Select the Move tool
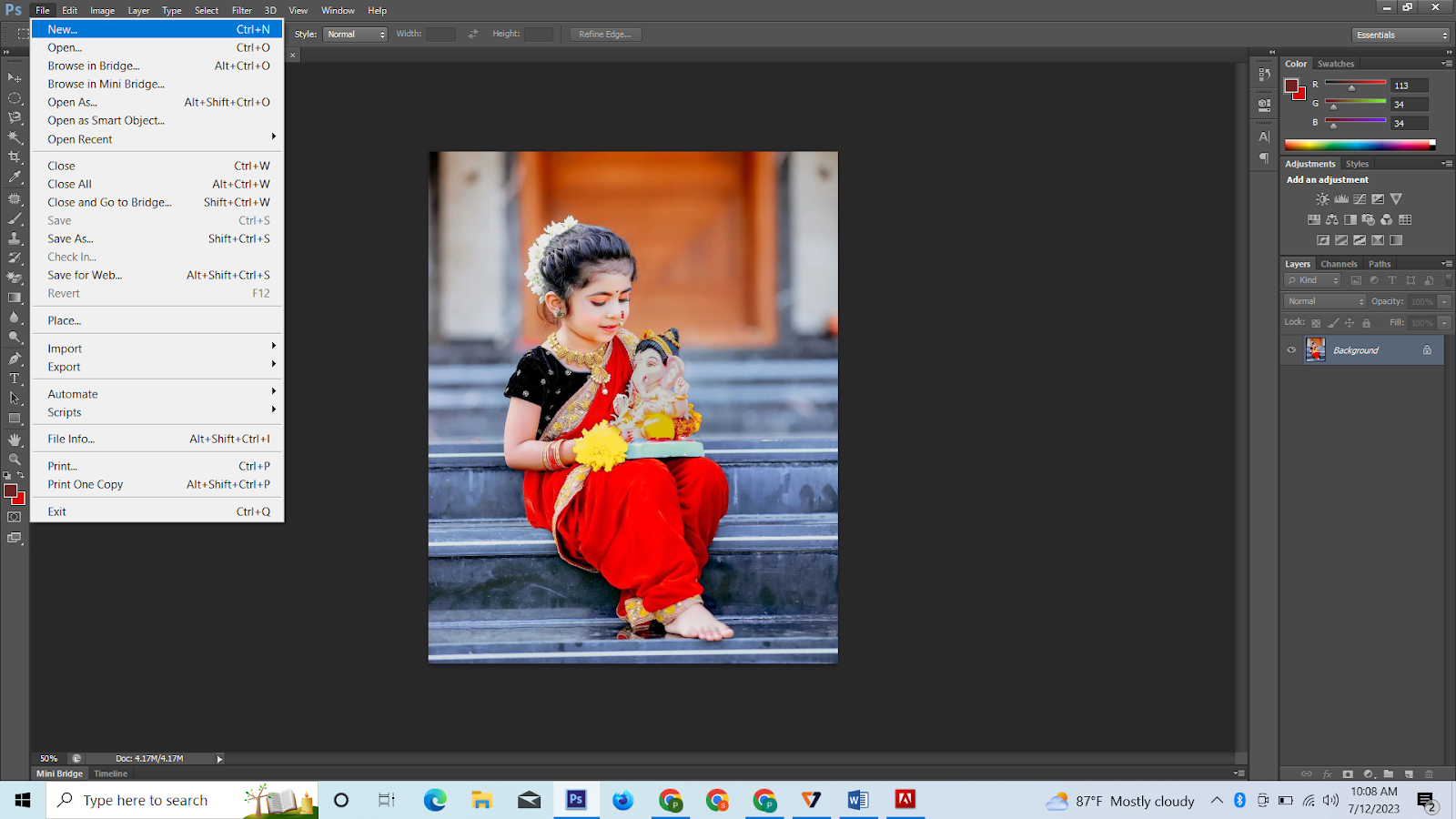The image size is (1456, 819). click(15, 78)
